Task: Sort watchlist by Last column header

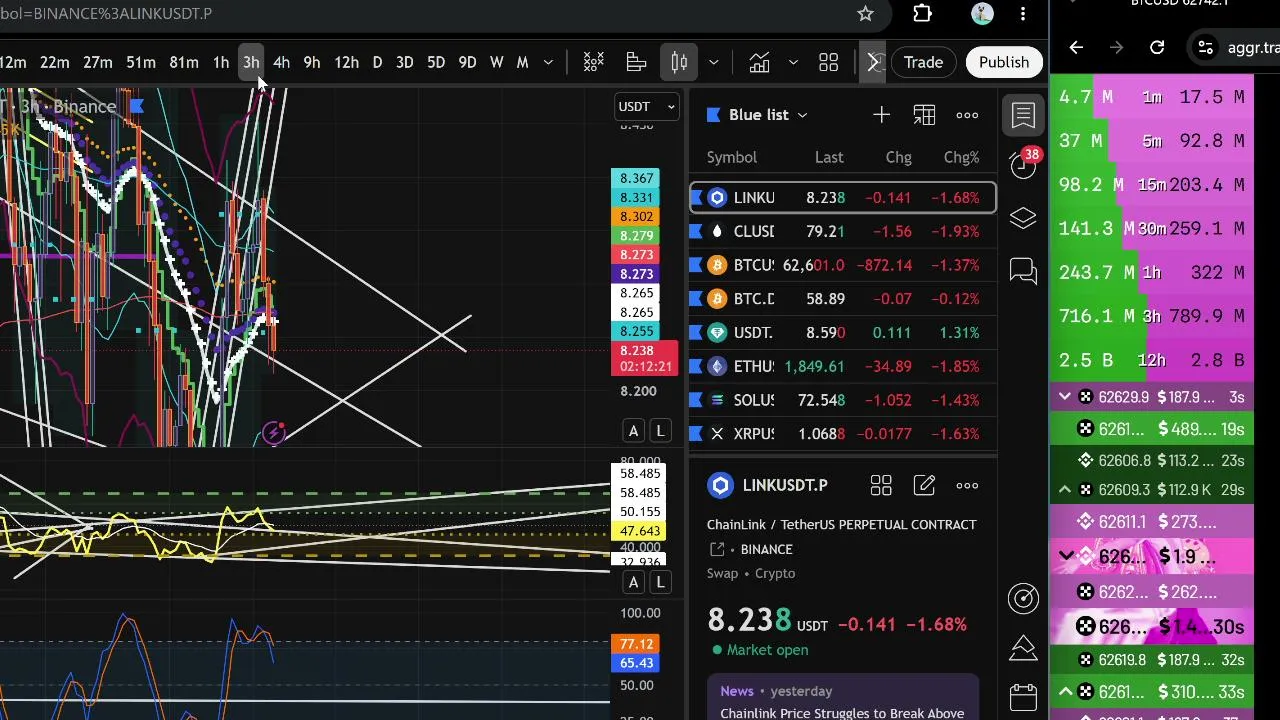Action: [829, 157]
